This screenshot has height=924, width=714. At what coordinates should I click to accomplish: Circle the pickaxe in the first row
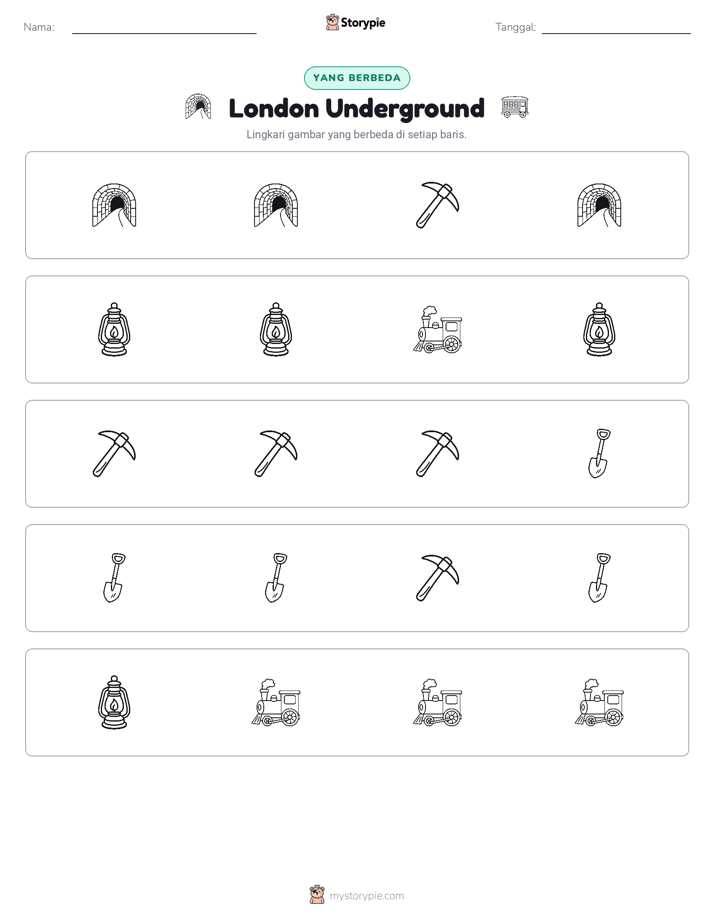click(437, 205)
